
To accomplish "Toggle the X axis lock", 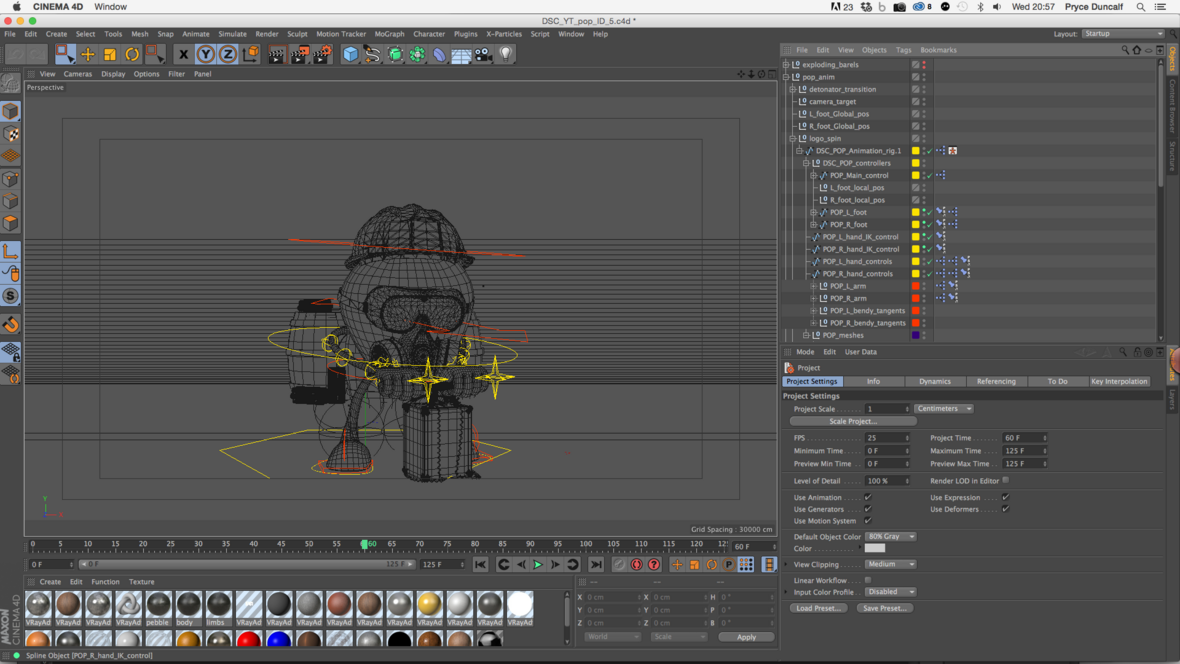I will (x=183, y=54).
